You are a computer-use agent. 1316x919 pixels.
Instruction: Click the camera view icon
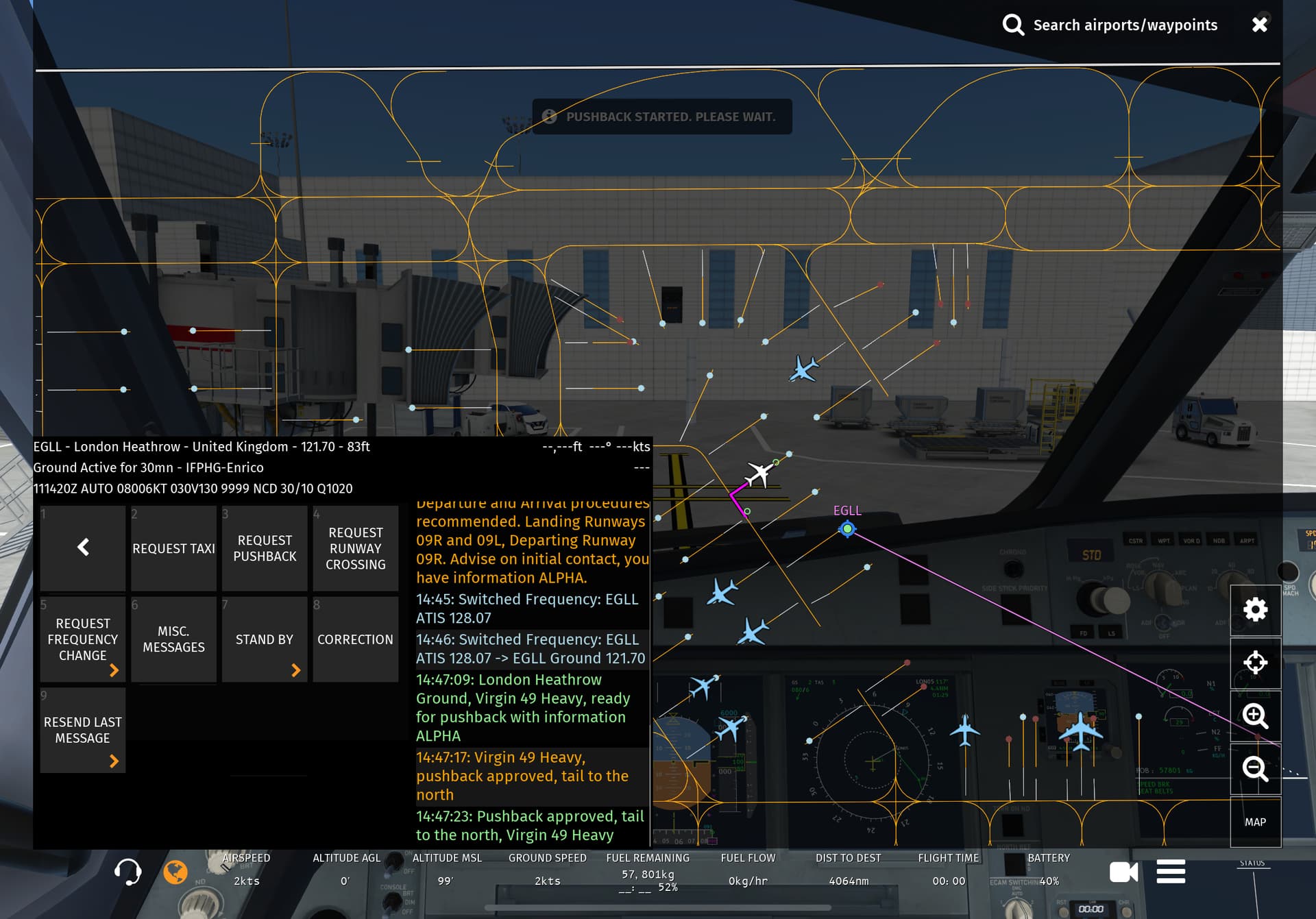(1123, 872)
